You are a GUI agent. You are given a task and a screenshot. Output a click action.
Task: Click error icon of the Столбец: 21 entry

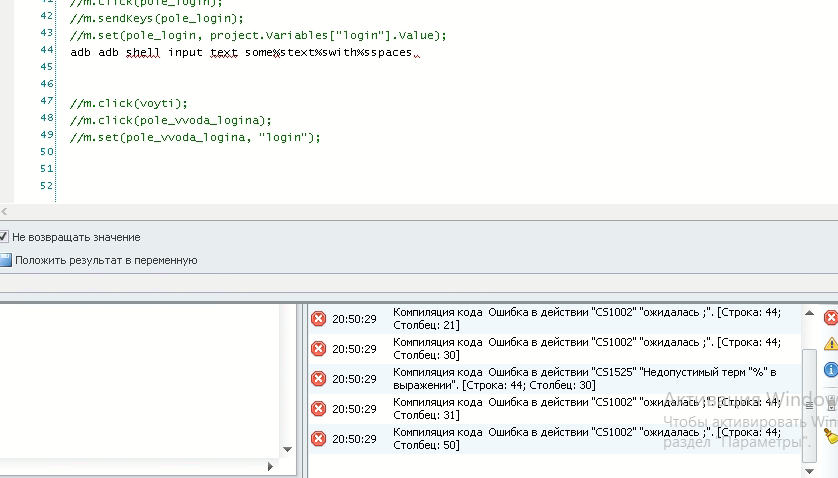(319, 319)
